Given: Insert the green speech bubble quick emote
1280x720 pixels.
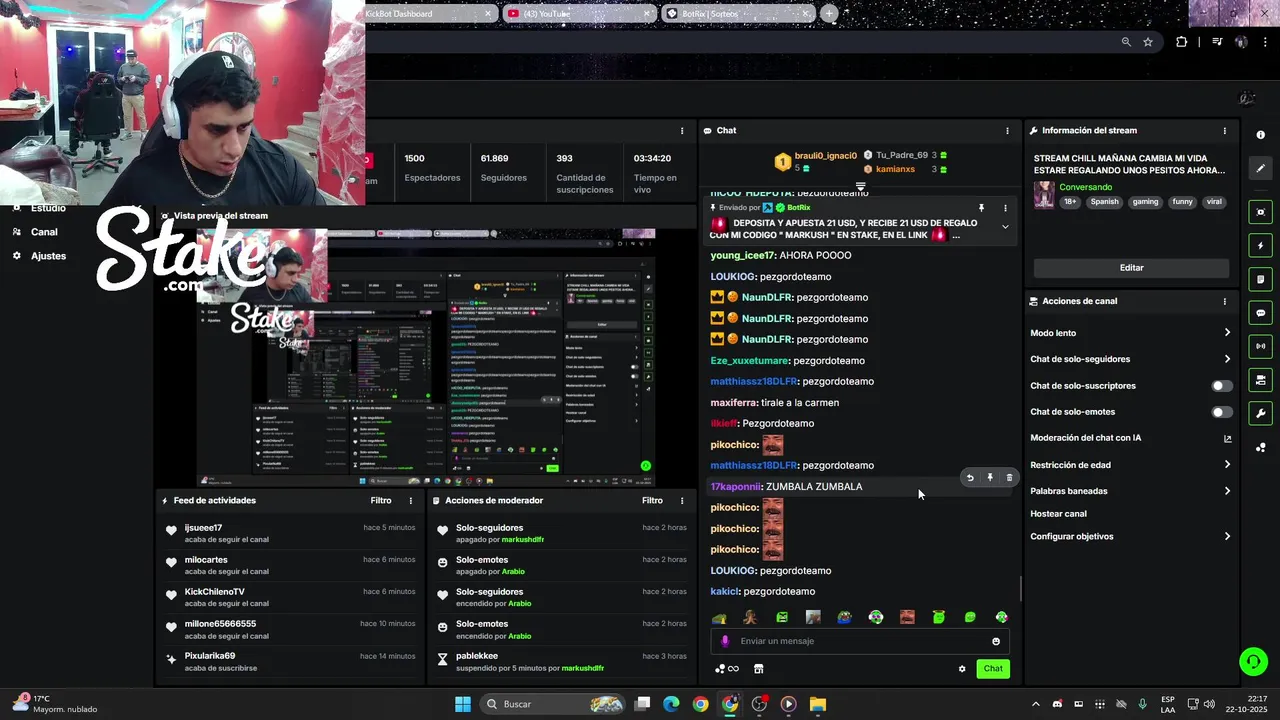Looking at the screenshot, I should pyautogui.click(x=970, y=617).
